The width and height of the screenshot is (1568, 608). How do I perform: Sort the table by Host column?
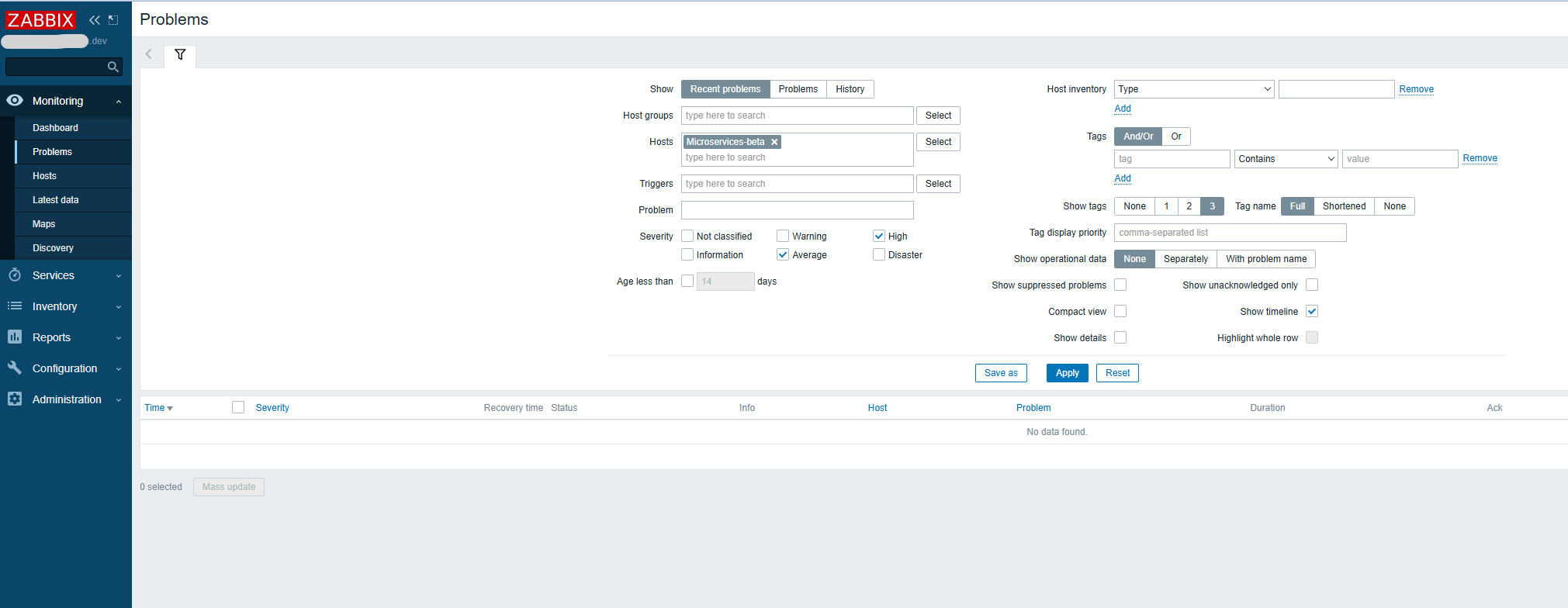(877, 408)
